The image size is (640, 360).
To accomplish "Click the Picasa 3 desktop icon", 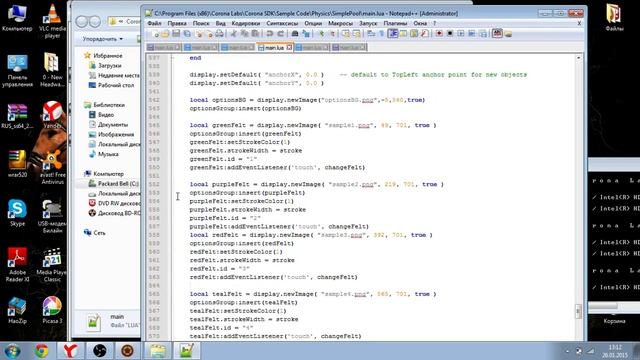I will [52, 310].
